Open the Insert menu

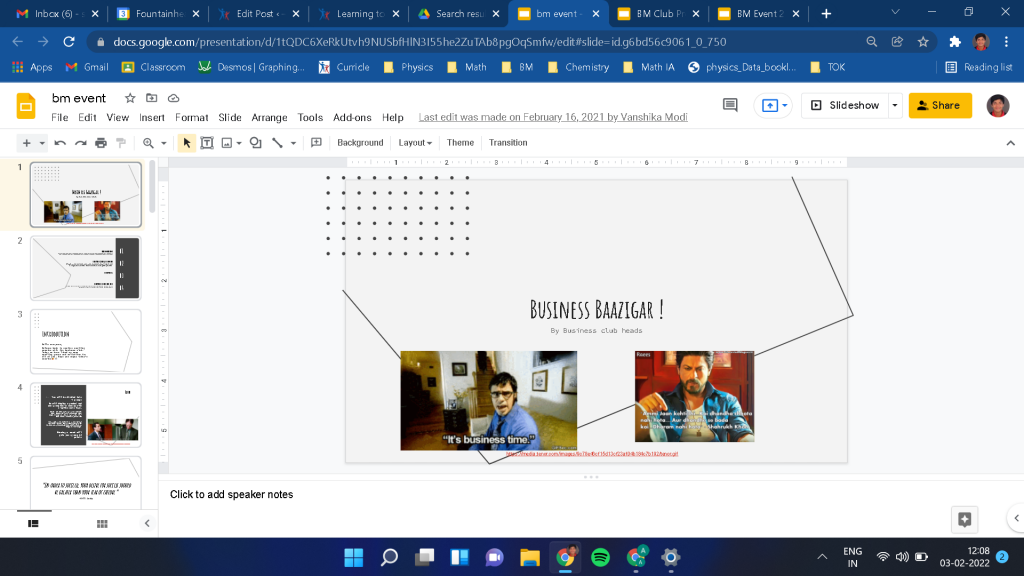[152, 118]
